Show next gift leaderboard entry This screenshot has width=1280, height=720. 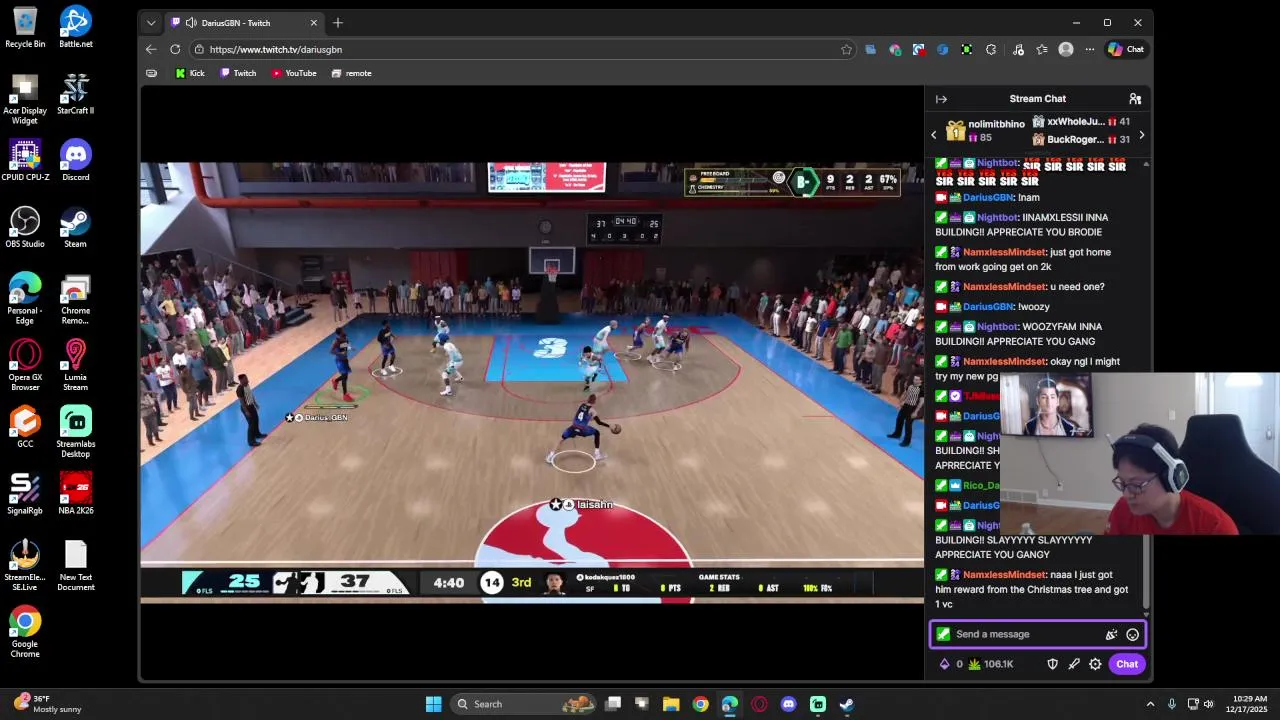tap(1141, 134)
